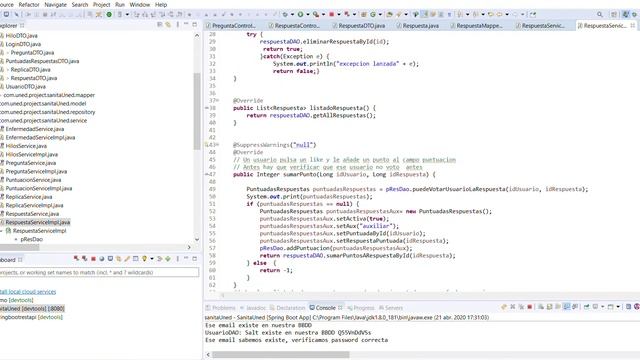Click the pencil edit icon in Boot Dashboard toolbar
This screenshot has width=640, height=360.
pyautogui.click(x=127, y=259)
